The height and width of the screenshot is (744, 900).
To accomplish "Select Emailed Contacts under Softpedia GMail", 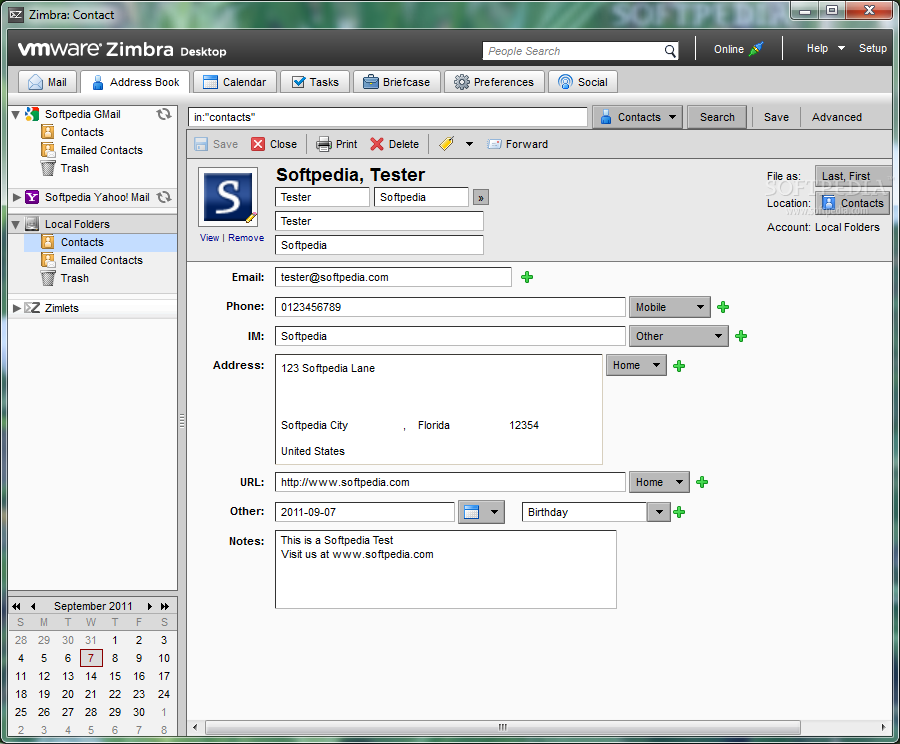I will (x=102, y=150).
